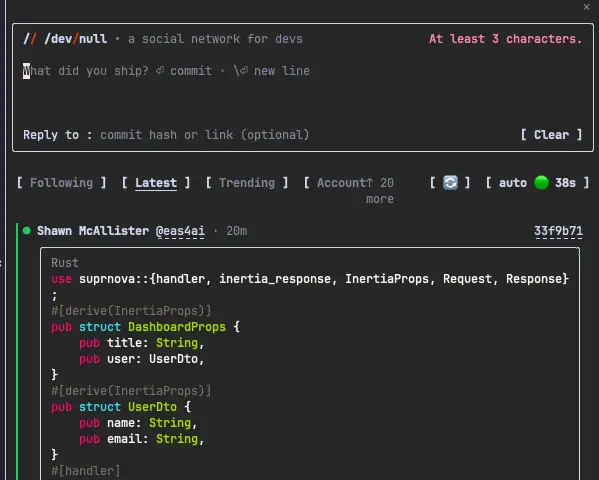Click the 'At least 3 characters.' warning
This screenshot has height=480, width=599.
click(x=505, y=39)
